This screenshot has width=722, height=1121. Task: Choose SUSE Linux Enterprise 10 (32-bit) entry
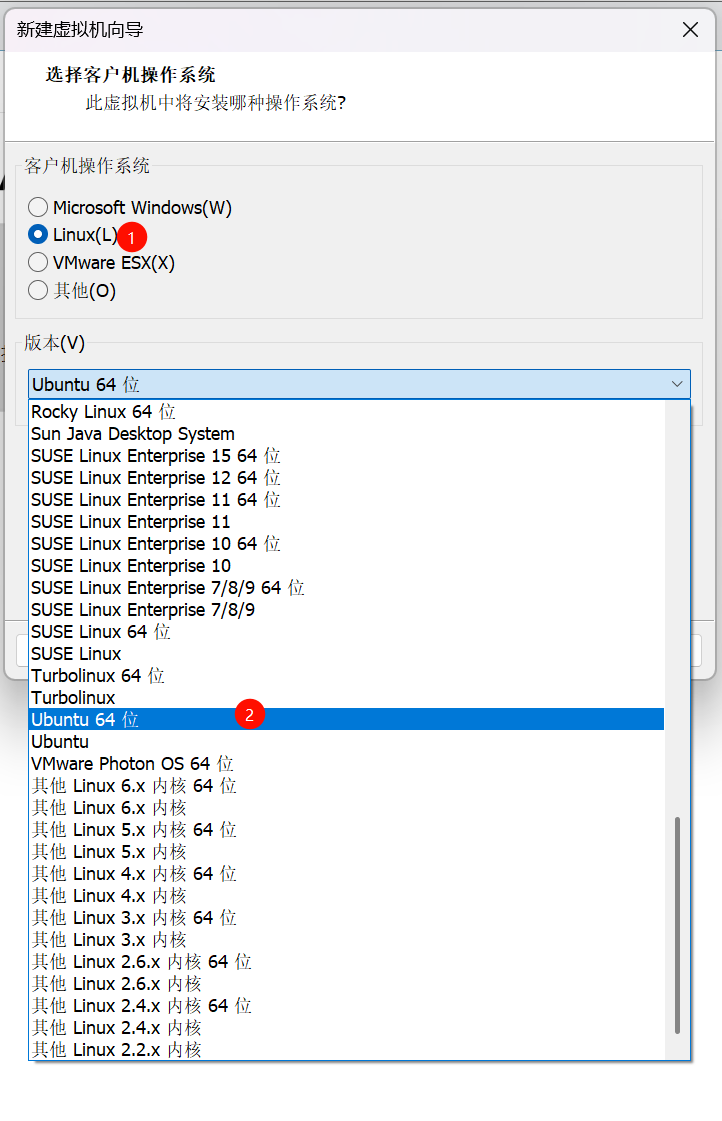pyautogui.click(x=347, y=566)
